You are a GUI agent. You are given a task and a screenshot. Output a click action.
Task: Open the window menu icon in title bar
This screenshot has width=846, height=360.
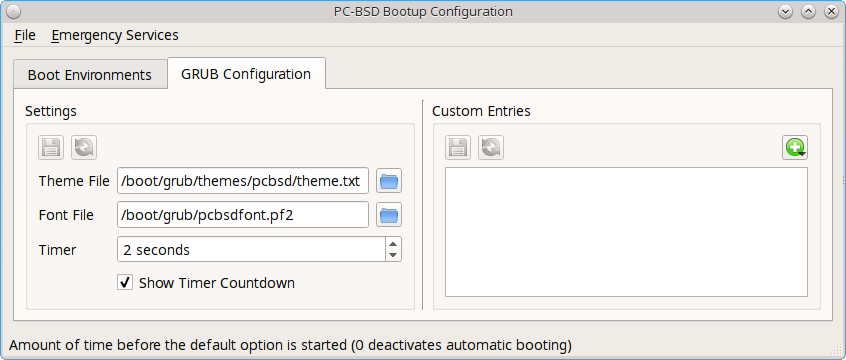point(14,11)
